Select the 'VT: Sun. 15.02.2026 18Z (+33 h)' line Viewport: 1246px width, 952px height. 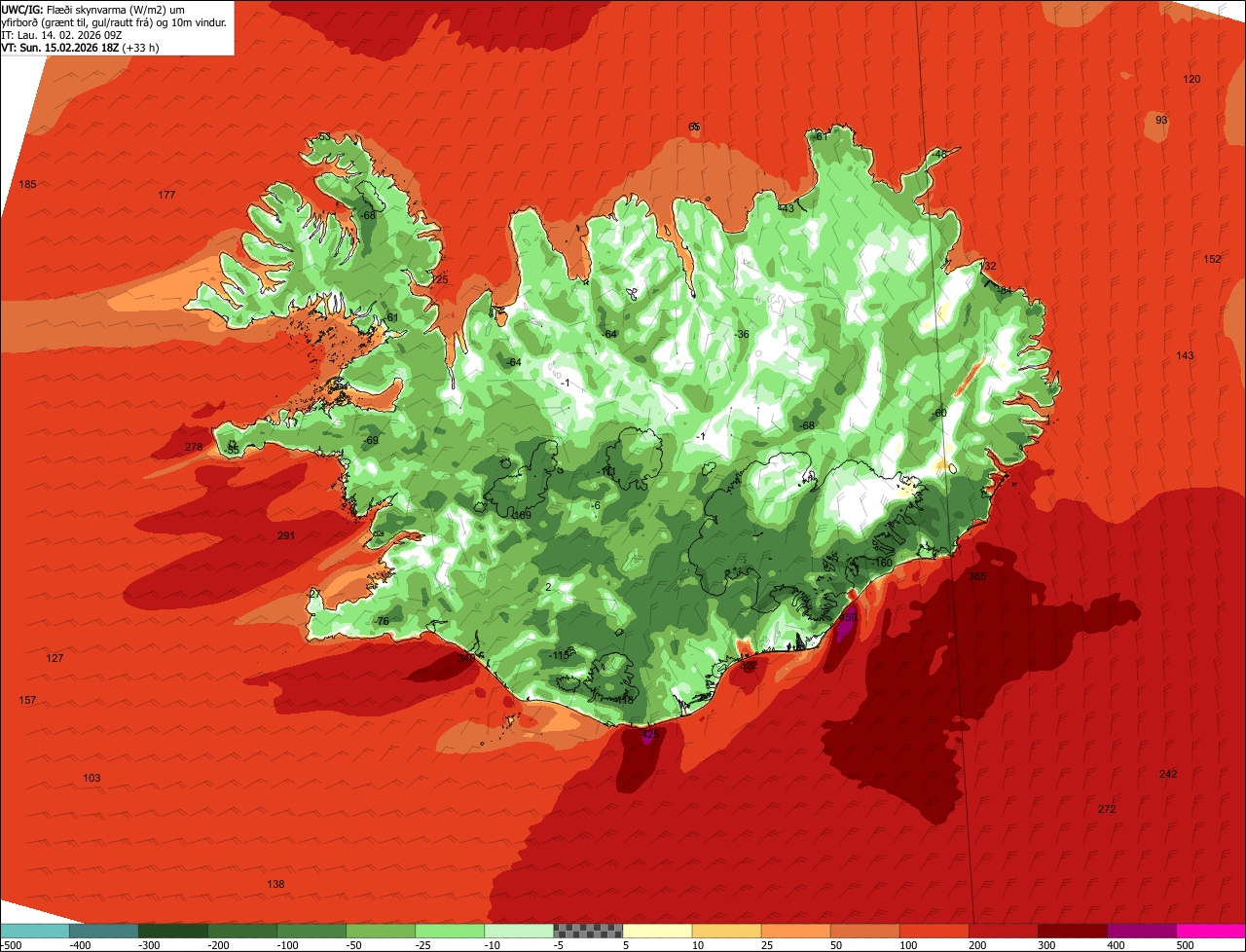[80, 47]
